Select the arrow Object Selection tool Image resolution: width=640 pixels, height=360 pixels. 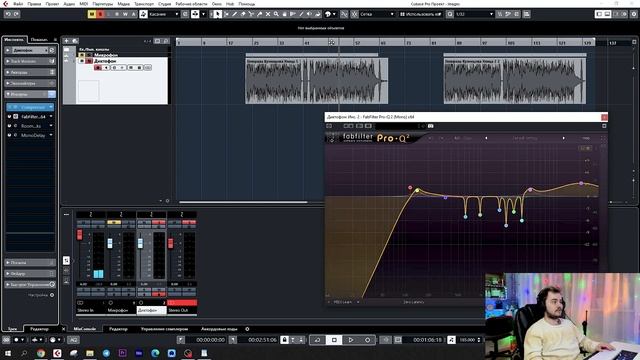pos(218,14)
